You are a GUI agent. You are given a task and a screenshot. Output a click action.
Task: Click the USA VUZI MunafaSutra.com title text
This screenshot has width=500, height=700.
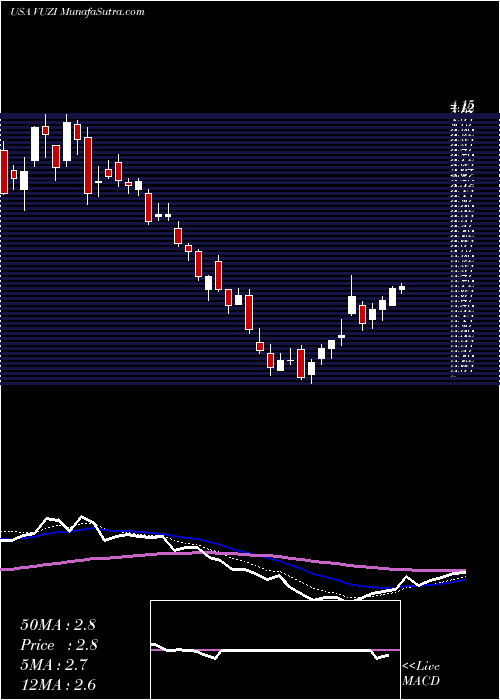(x=77, y=12)
